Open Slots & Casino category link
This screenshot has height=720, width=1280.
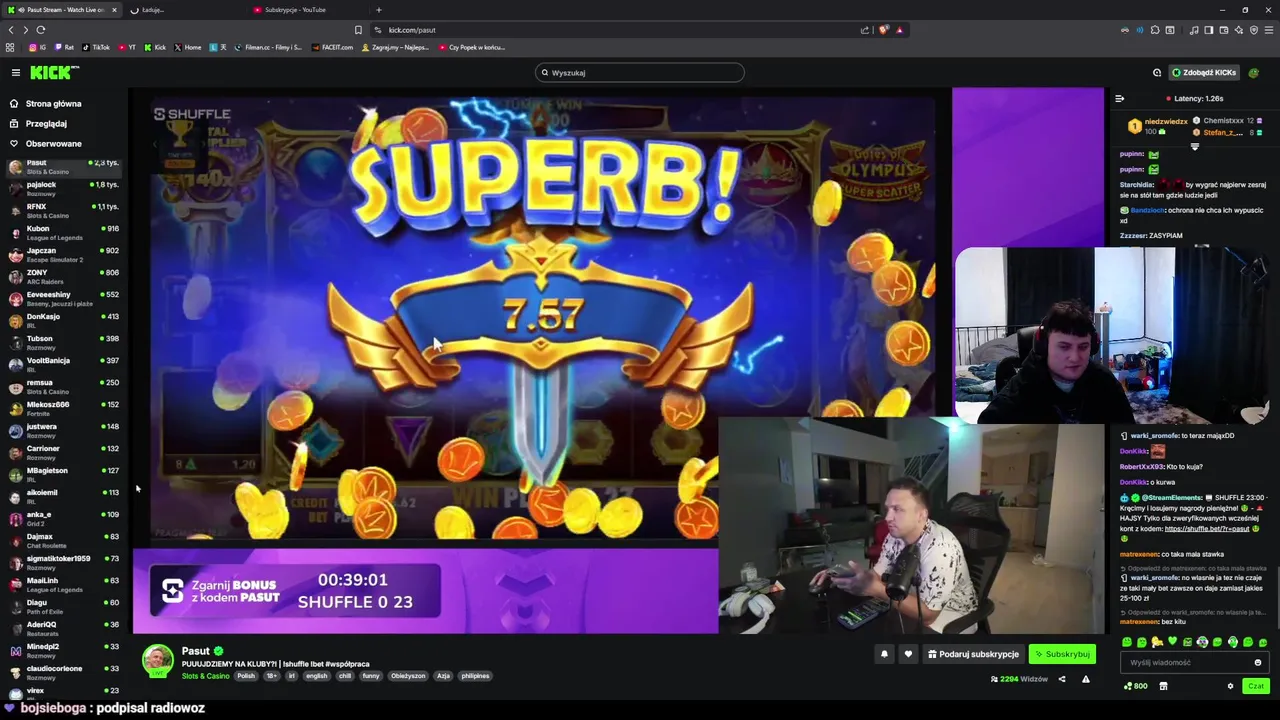205,676
